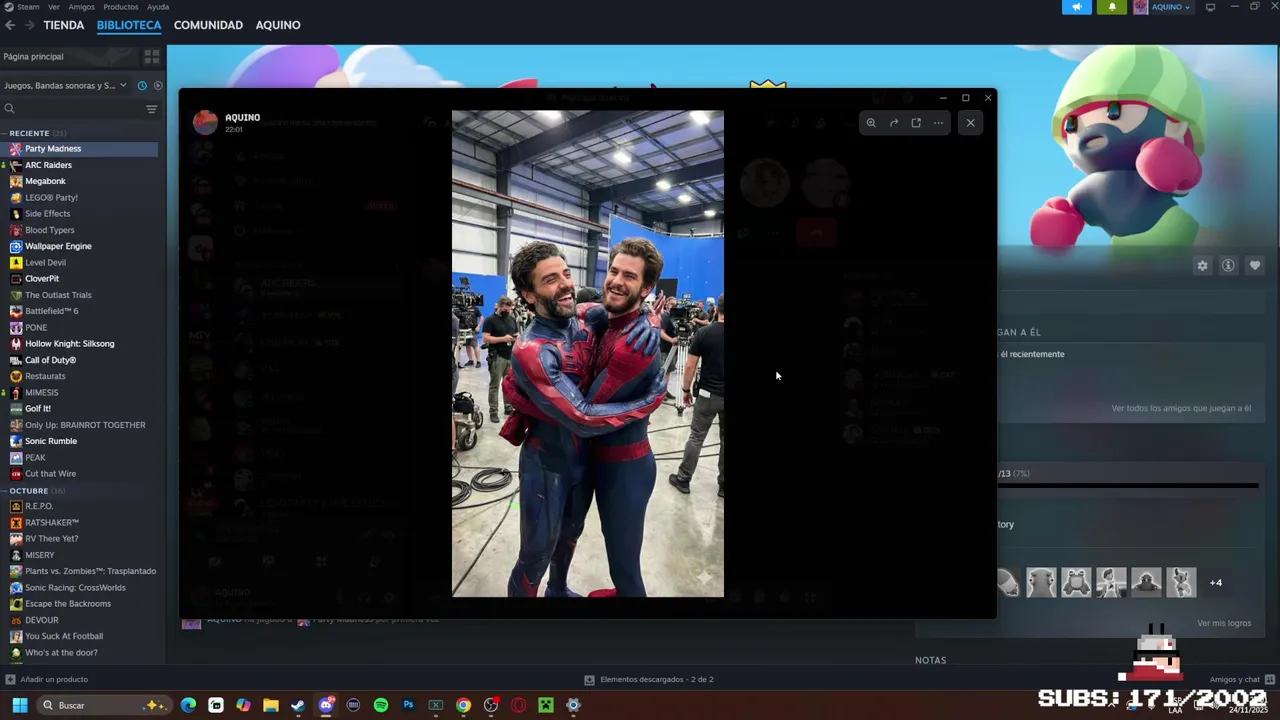Toggle Steam Big Picture monitor icon

click(1210, 7)
